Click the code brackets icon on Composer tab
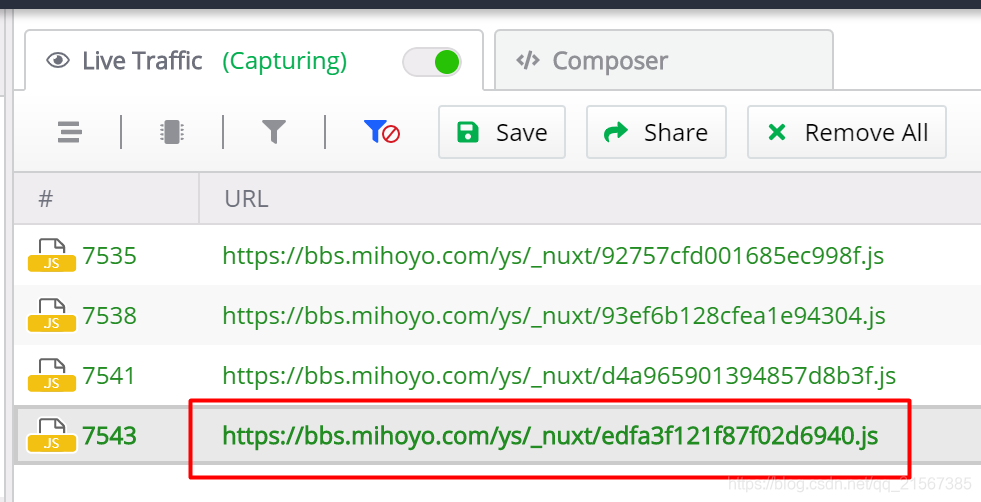The width and height of the screenshot is (981, 502). click(x=528, y=61)
